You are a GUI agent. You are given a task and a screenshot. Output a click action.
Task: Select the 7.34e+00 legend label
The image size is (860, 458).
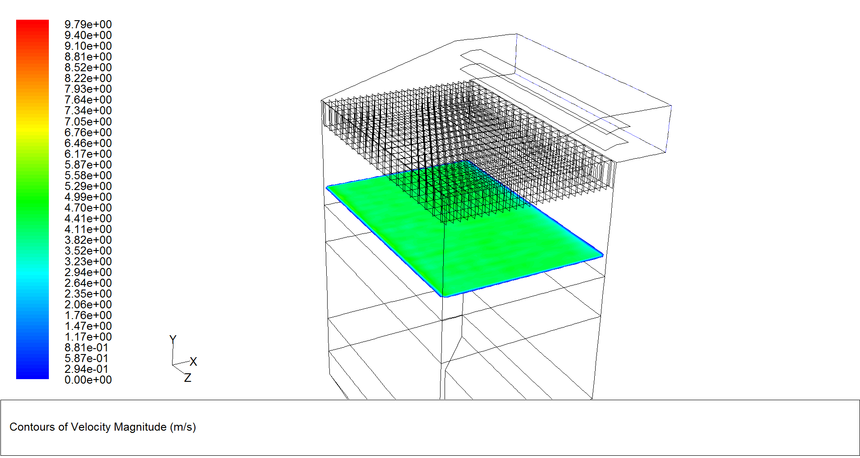click(x=88, y=110)
